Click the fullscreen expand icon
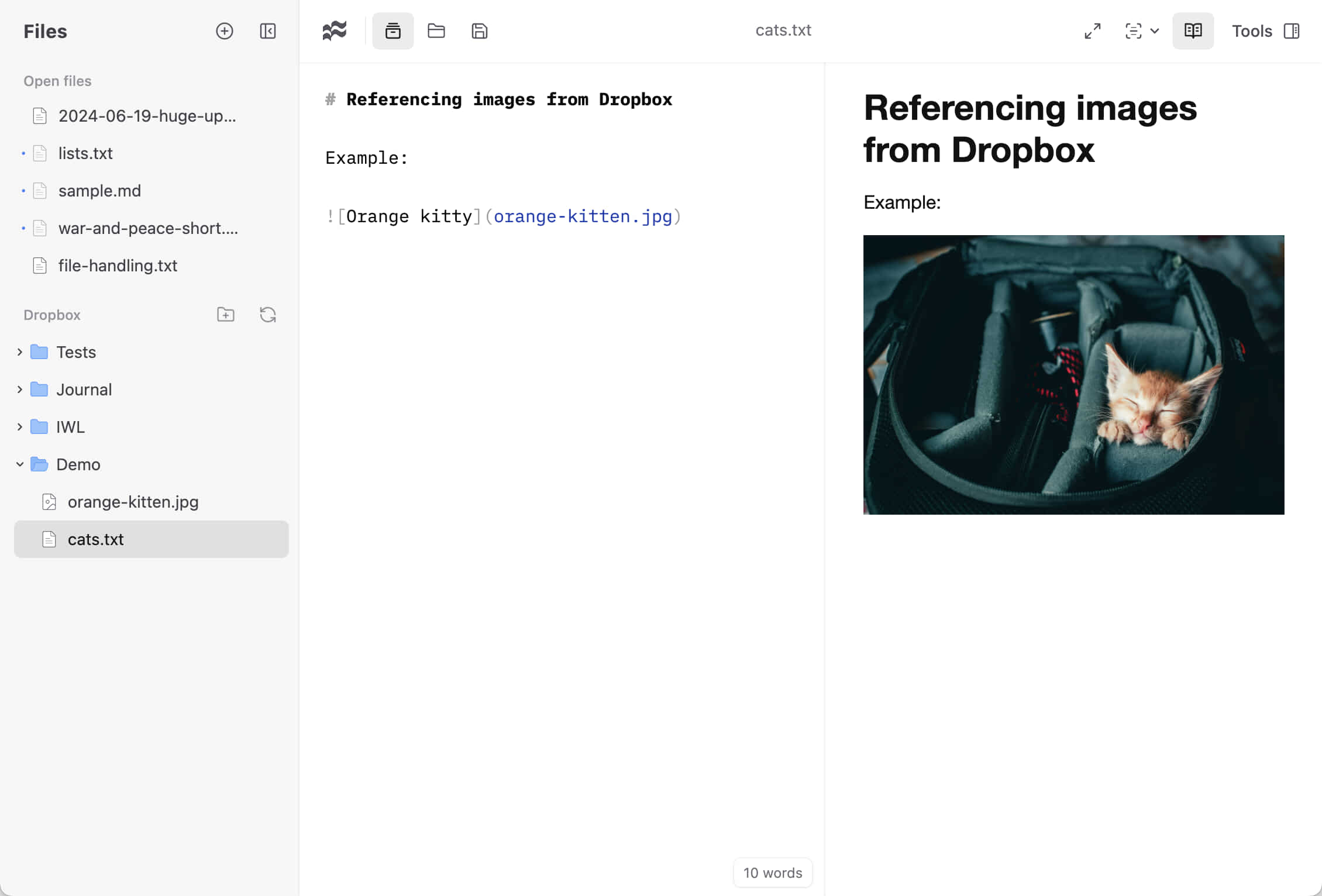 (1092, 31)
